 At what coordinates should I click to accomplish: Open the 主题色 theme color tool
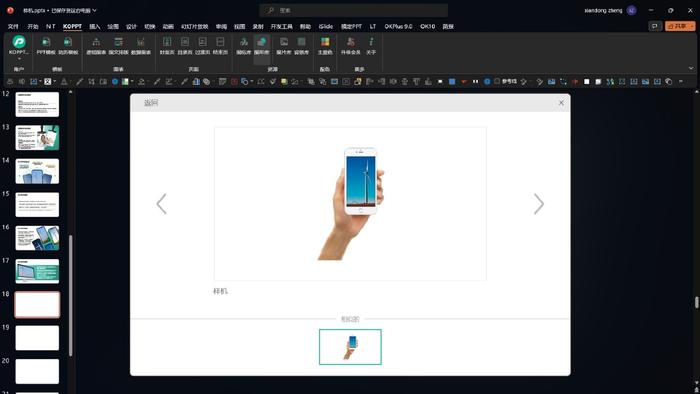coord(325,45)
